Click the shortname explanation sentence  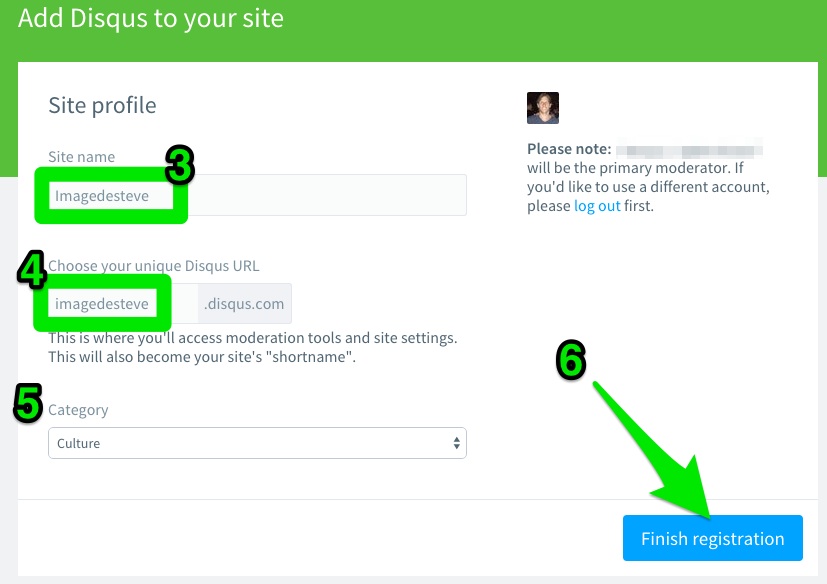click(202, 357)
